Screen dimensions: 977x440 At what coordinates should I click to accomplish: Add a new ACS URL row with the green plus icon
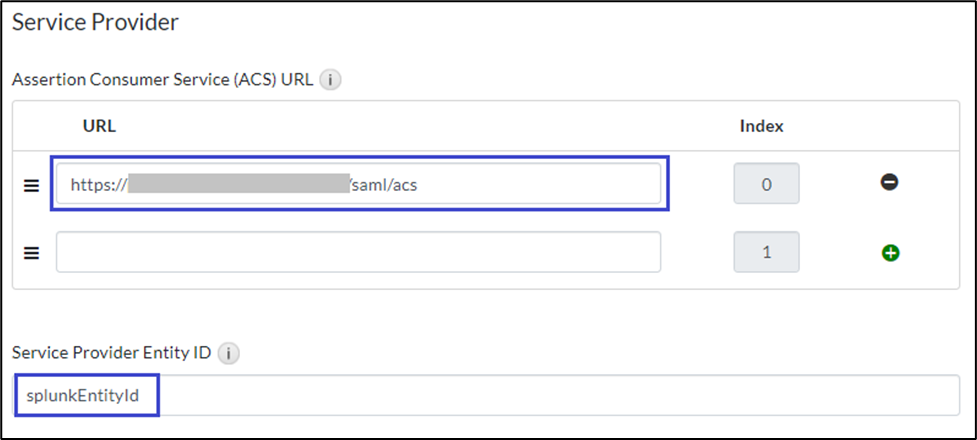(x=890, y=253)
